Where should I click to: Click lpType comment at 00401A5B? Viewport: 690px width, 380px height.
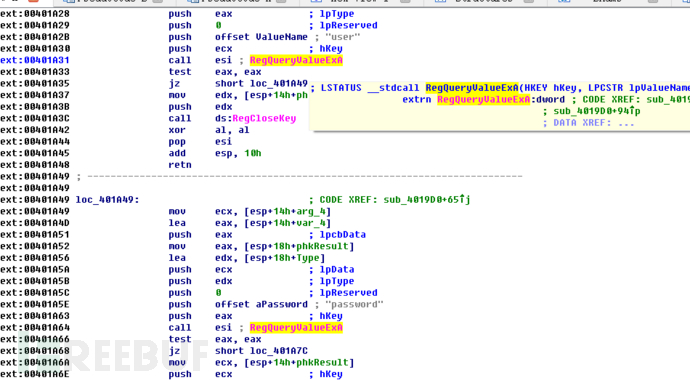[x=337, y=281]
